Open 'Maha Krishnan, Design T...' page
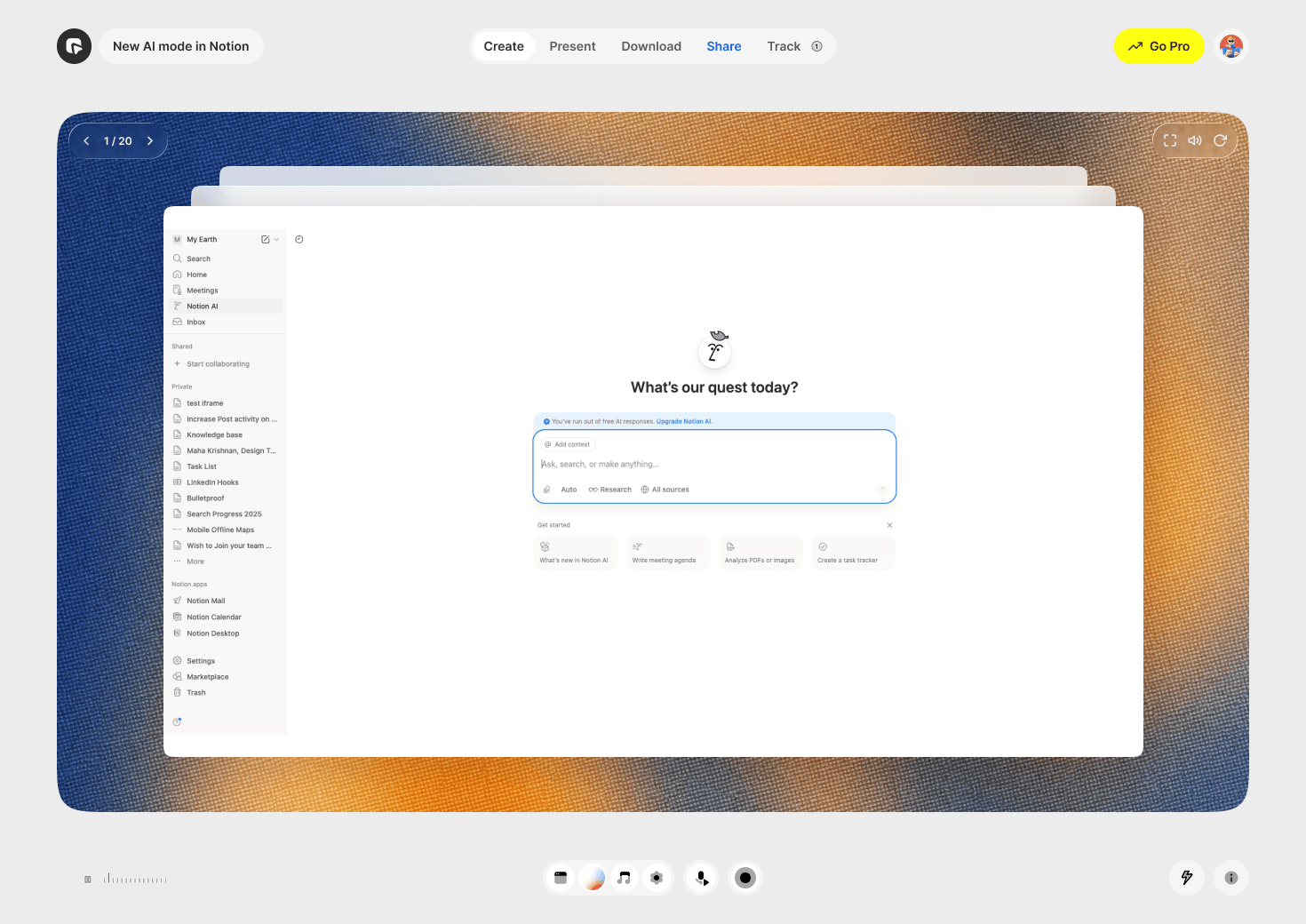The height and width of the screenshot is (924, 1306). pyautogui.click(x=226, y=451)
